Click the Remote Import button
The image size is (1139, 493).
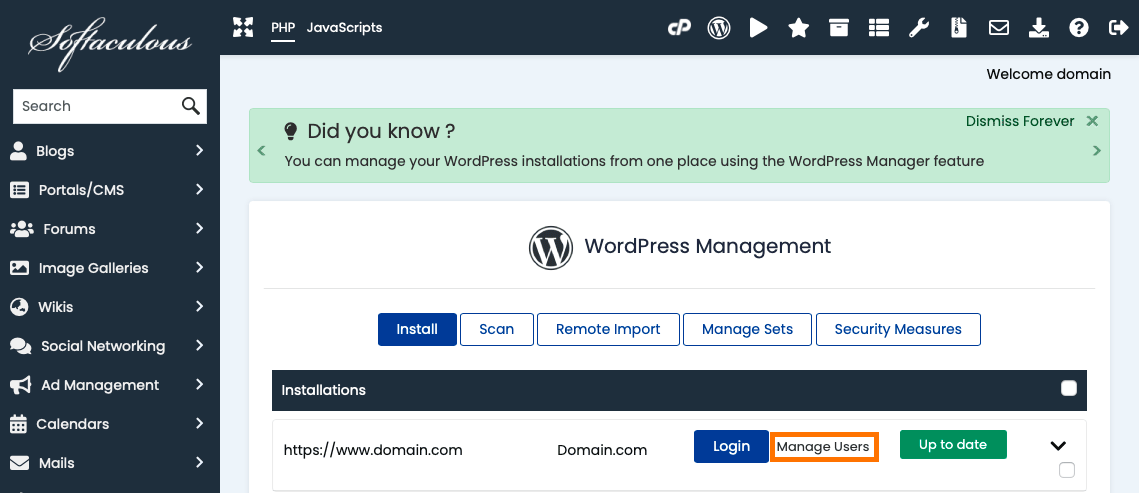click(608, 330)
